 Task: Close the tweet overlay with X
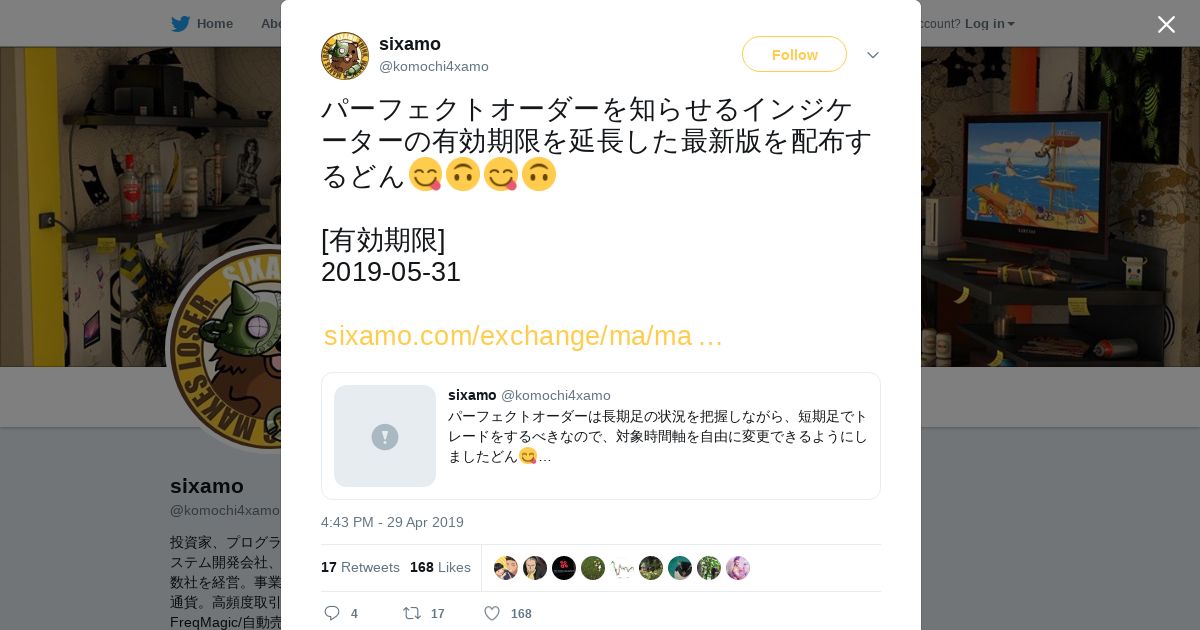coord(1166,24)
